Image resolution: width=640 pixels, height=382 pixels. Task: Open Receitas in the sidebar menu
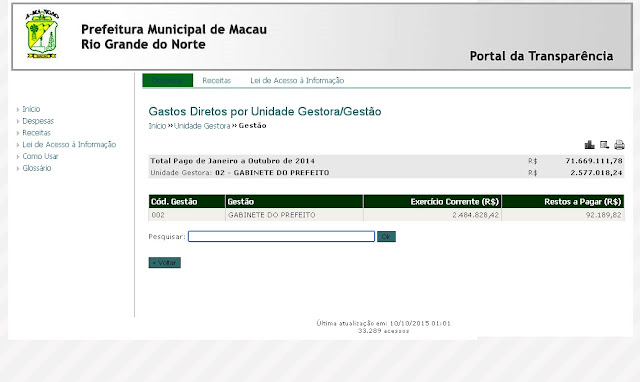click(x=36, y=133)
